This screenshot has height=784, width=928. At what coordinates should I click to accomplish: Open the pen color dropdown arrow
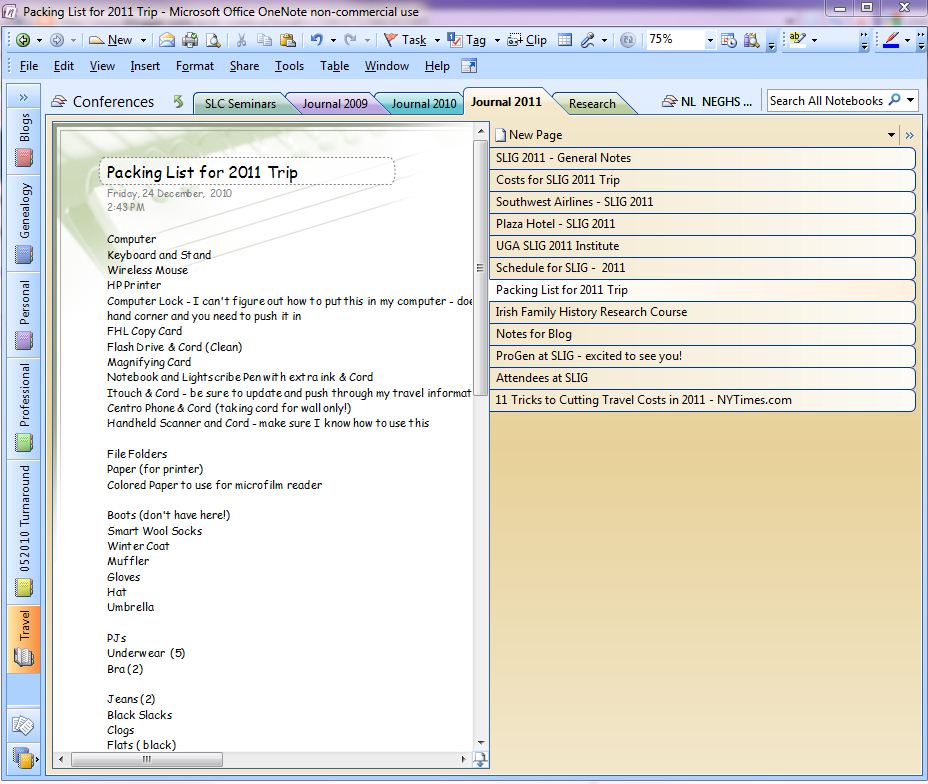coord(906,40)
